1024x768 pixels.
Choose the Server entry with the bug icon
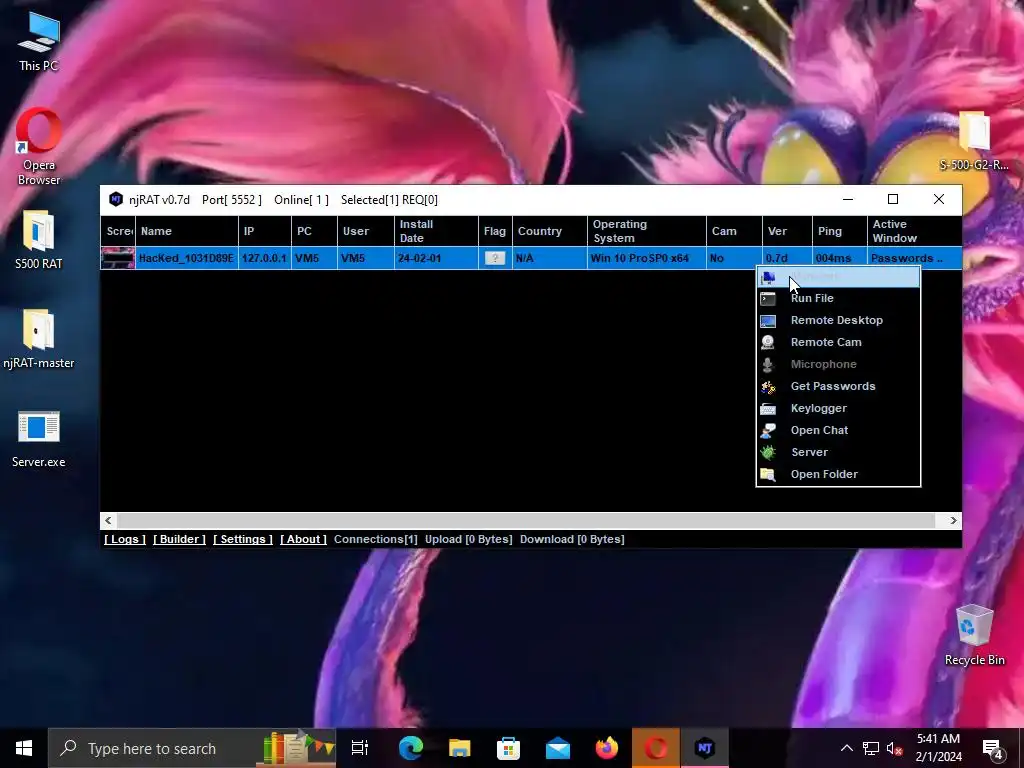pyautogui.click(x=838, y=453)
